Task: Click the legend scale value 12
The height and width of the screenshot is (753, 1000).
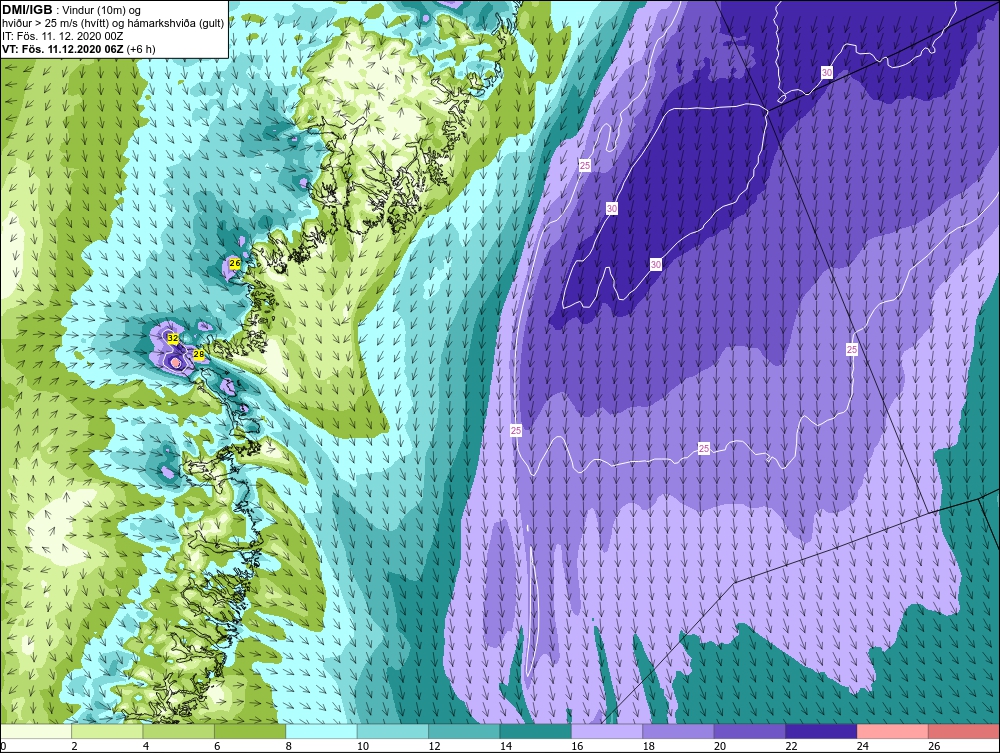Action: pyautogui.click(x=434, y=746)
